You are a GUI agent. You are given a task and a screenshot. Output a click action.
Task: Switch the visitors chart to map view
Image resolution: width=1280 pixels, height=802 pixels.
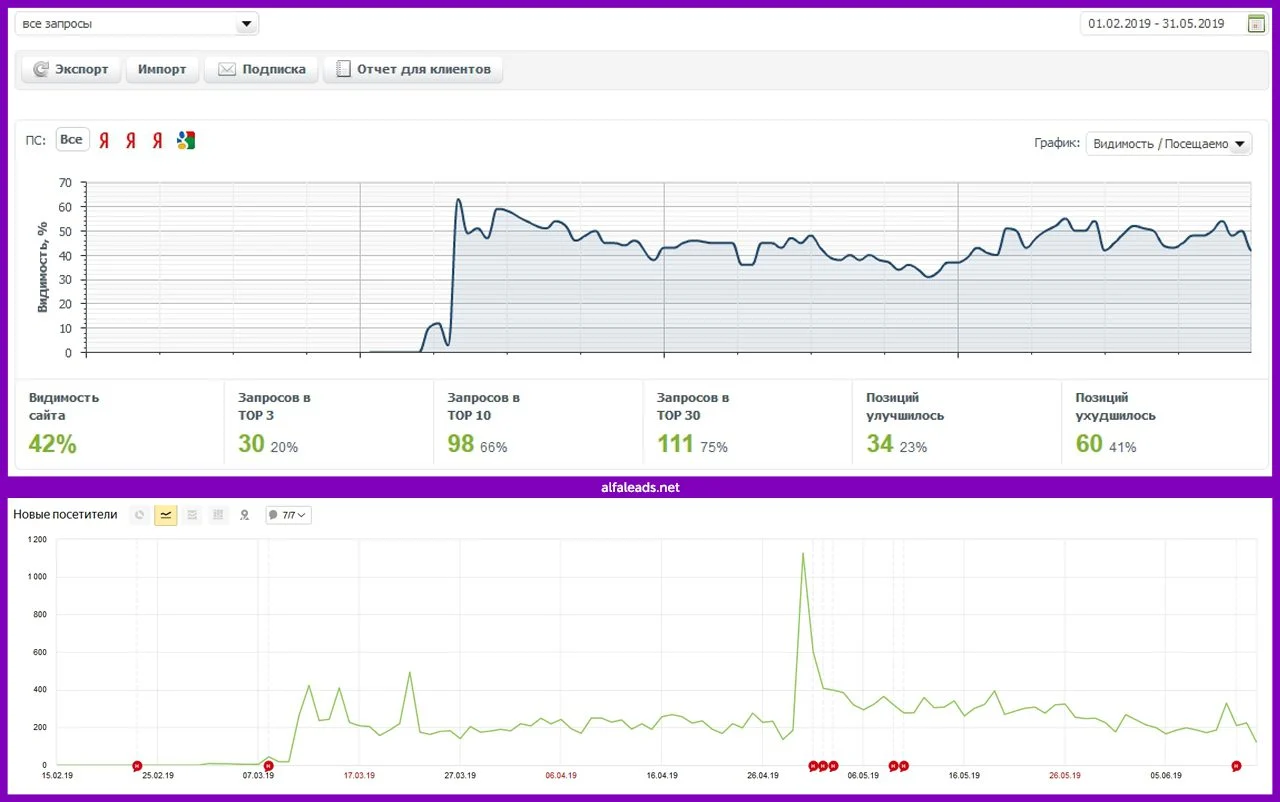click(x=244, y=515)
